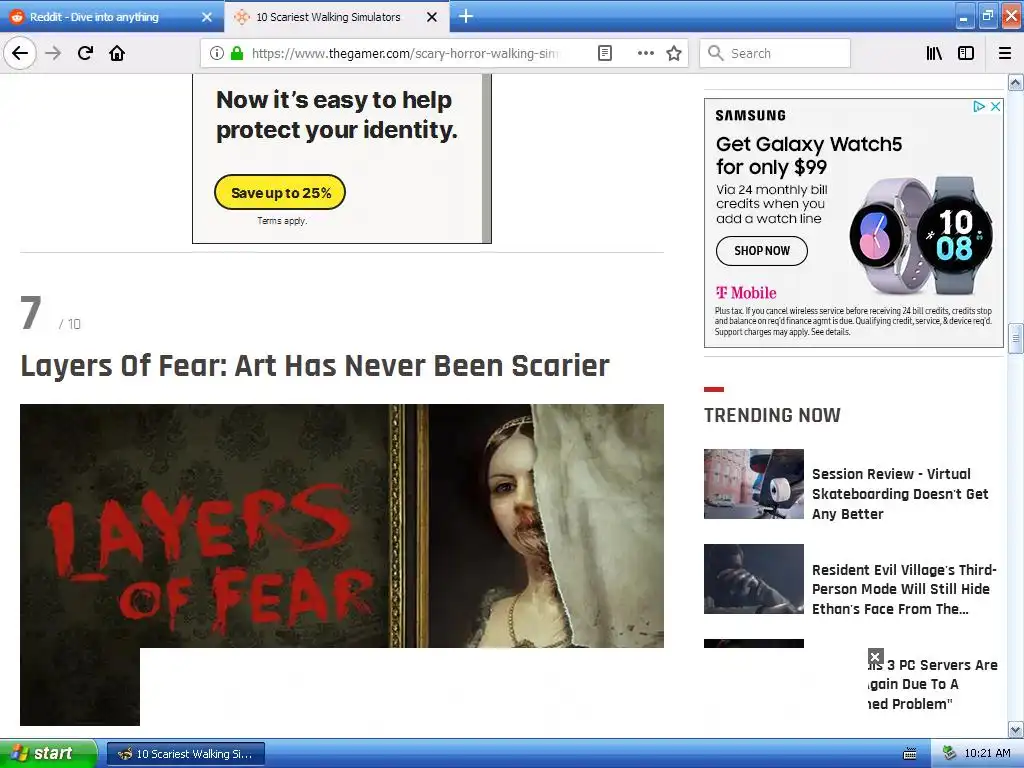This screenshot has height=768, width=1024.
Task: Open the AdChoices icon on Samsung ad
Action: coord(979,106)
